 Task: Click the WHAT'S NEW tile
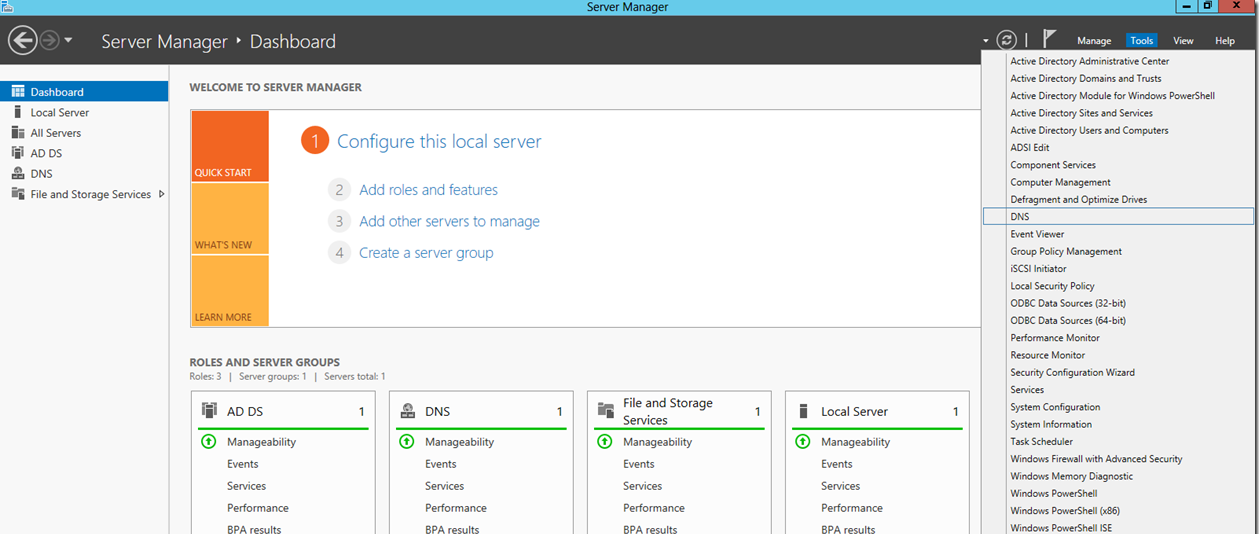point(230,218)
